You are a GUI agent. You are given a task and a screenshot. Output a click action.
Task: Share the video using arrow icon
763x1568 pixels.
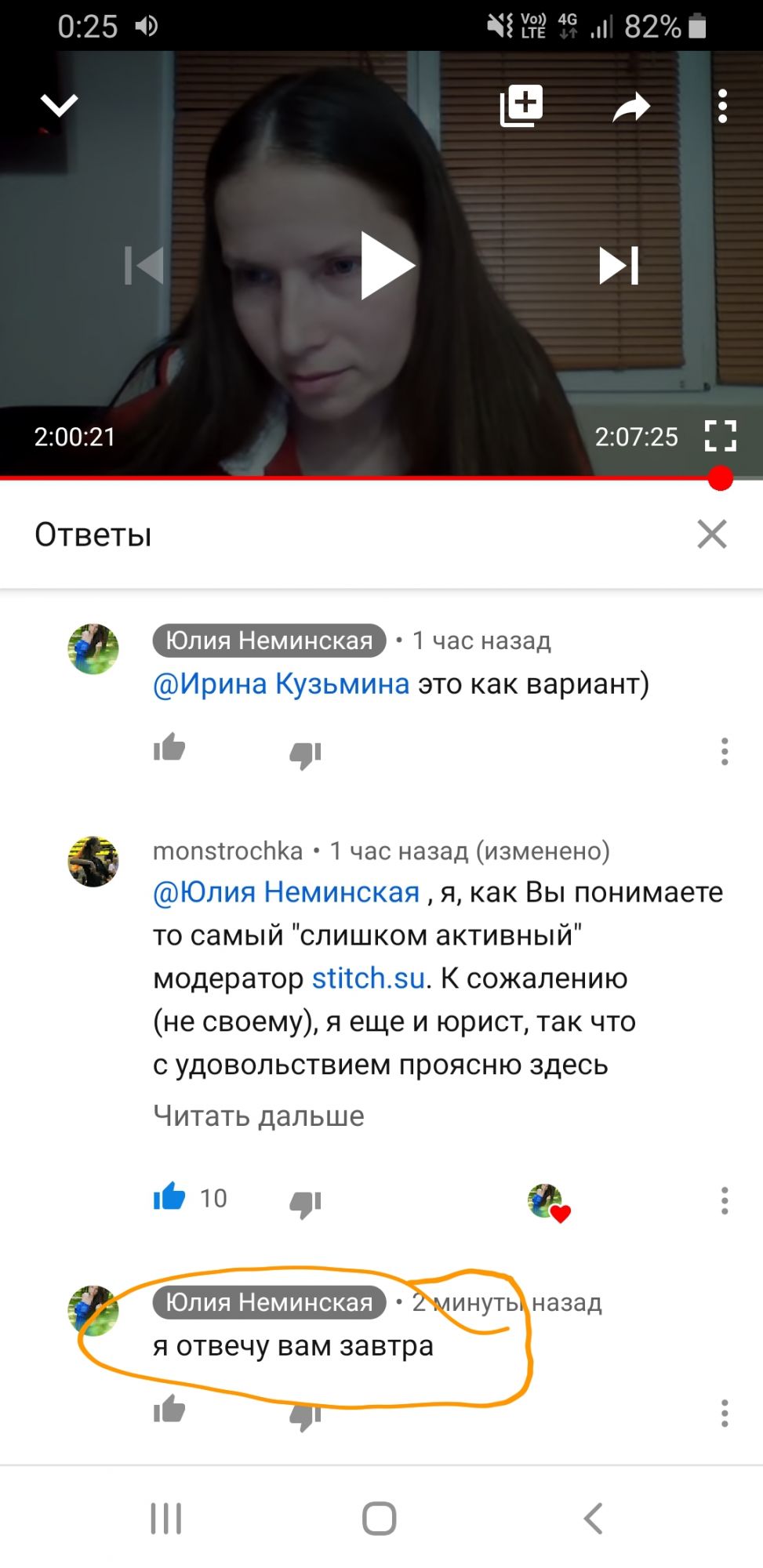coord(631,107)
